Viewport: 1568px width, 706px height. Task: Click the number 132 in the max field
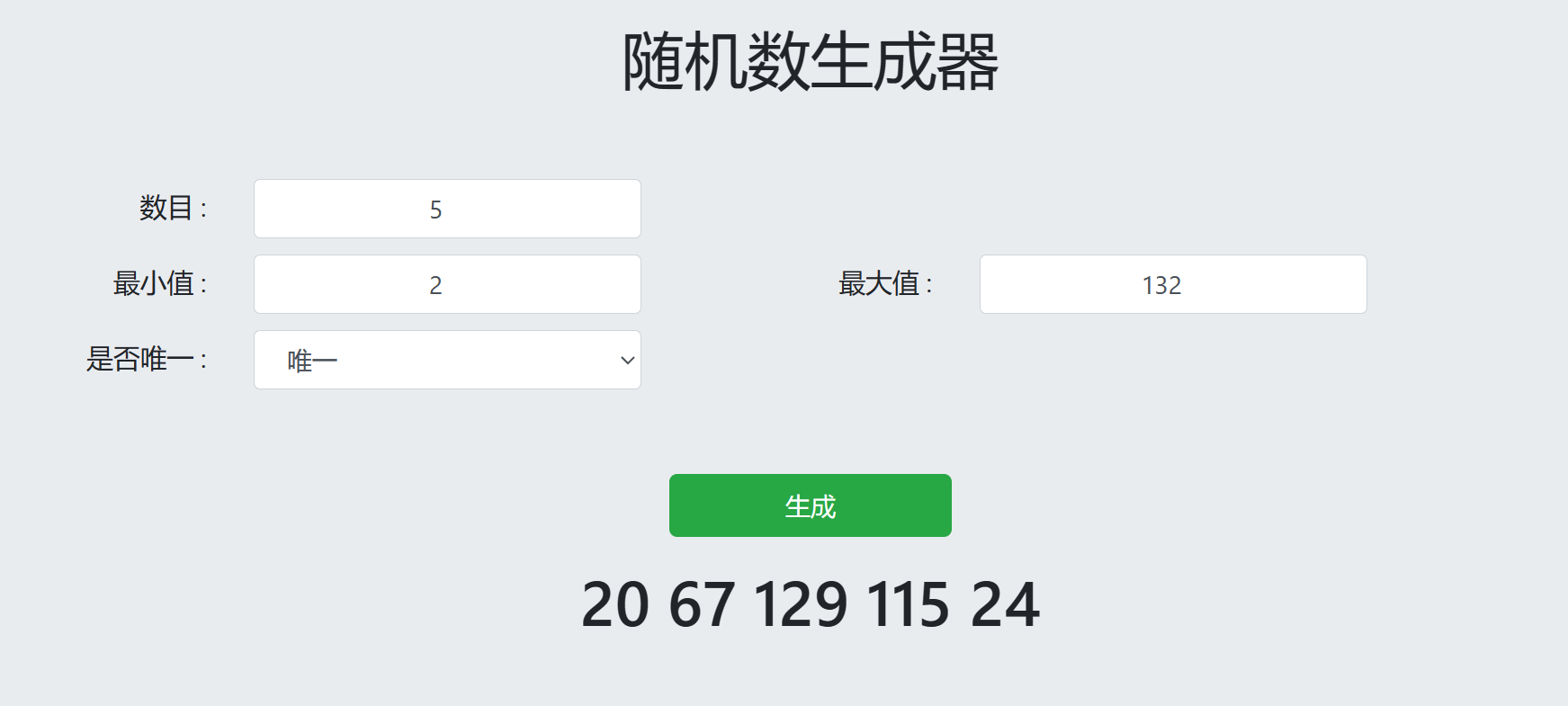click(1161, 286)
